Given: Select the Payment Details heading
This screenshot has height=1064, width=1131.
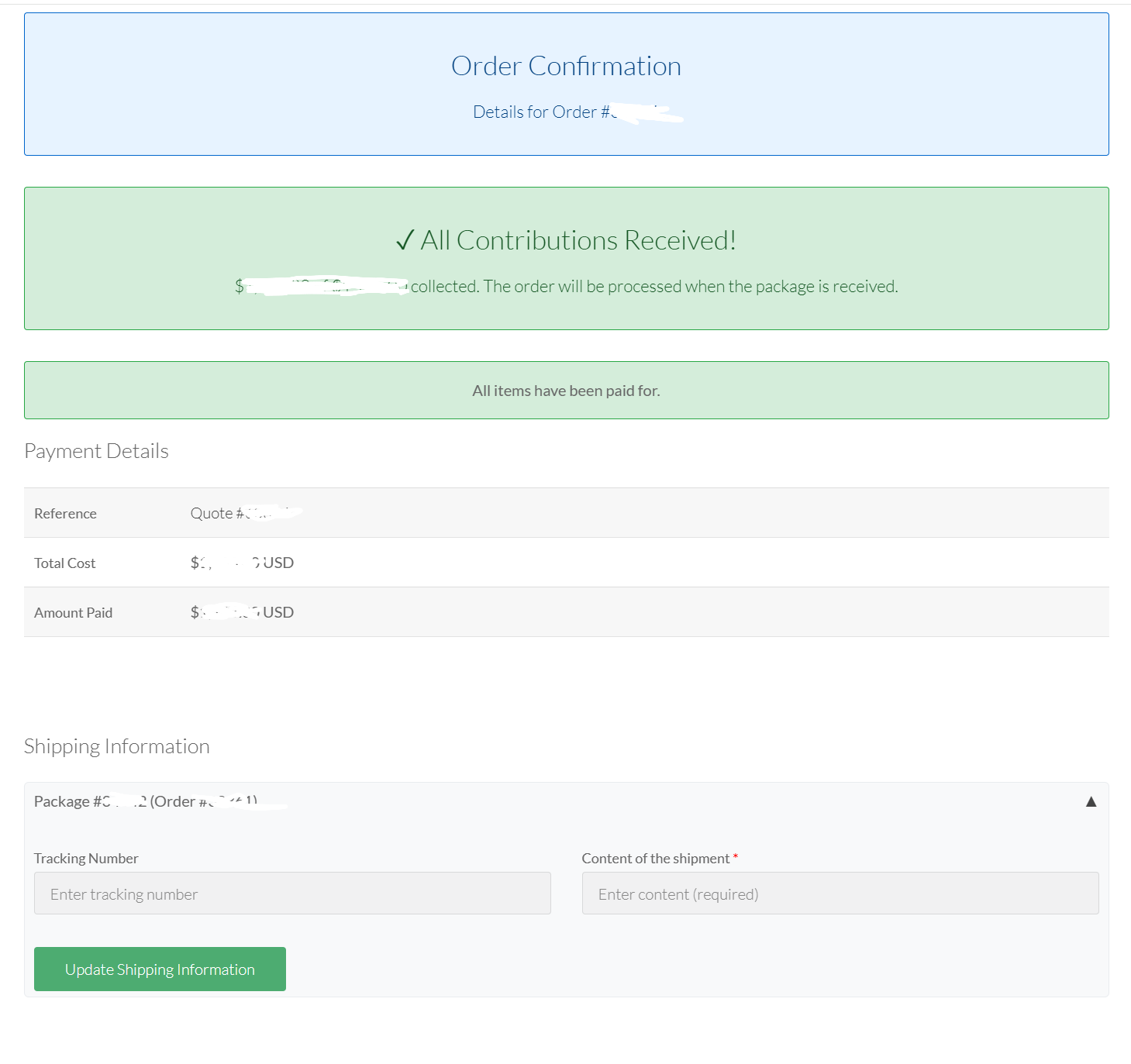Looking at the screenshot, I should click(x=96, y=451).
